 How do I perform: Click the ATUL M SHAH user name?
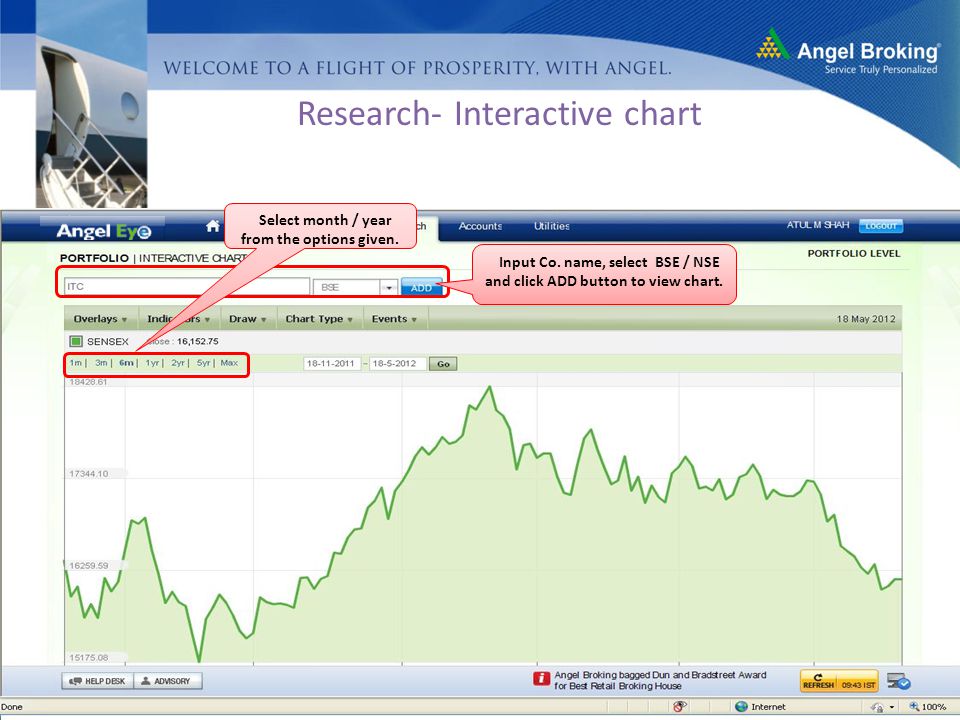point(818,225)
